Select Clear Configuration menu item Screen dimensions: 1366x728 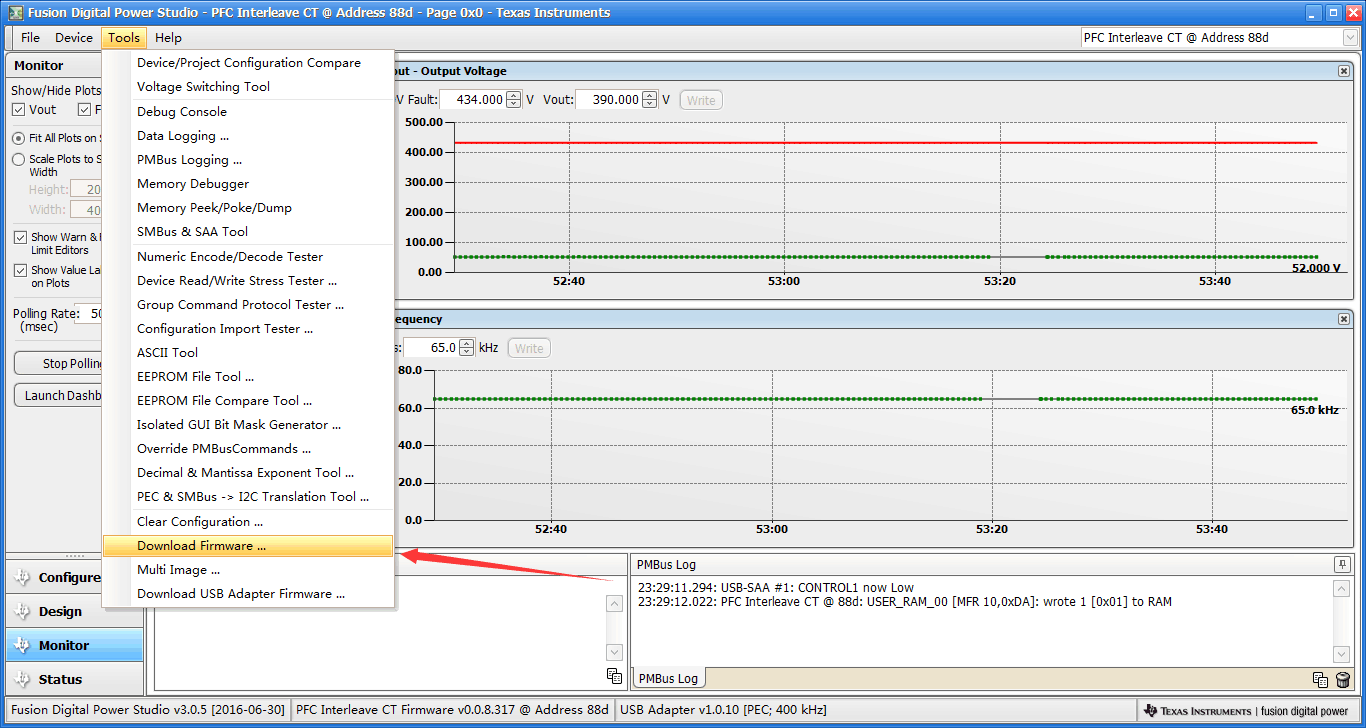coord(248,522)
